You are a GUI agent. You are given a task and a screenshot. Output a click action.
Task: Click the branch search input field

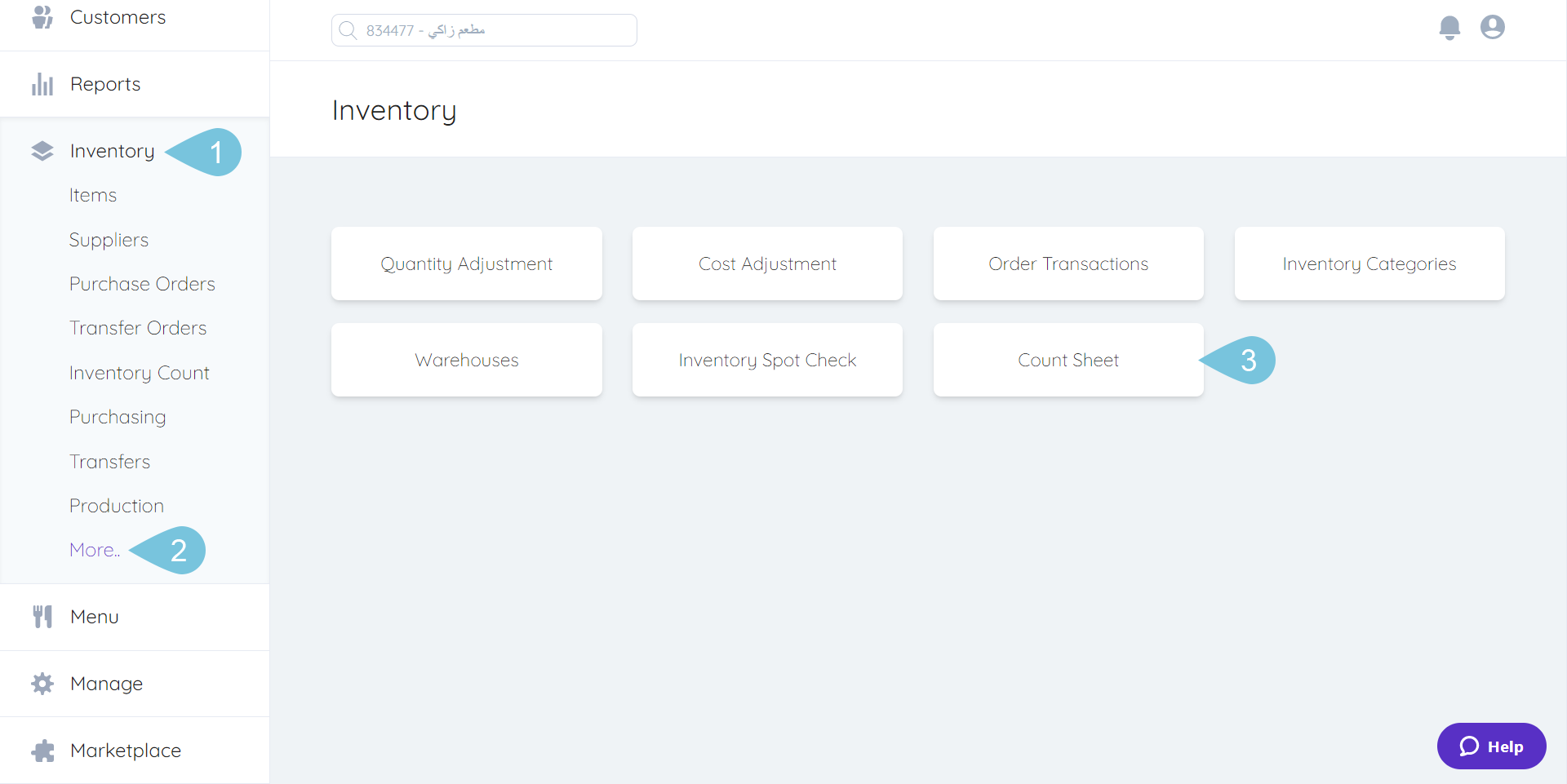coord(484,30)
